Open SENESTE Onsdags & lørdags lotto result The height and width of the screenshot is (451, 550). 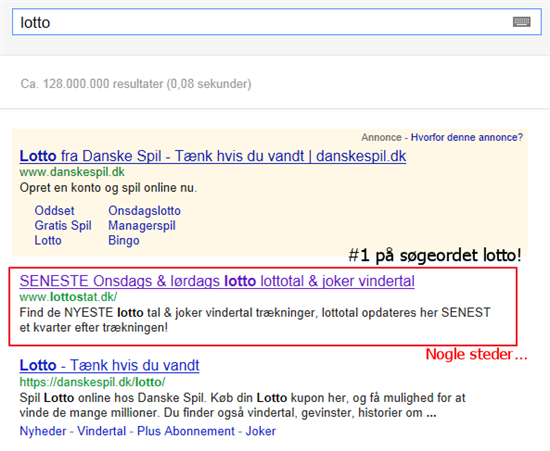pyautogui.click(x=217, y=281)
